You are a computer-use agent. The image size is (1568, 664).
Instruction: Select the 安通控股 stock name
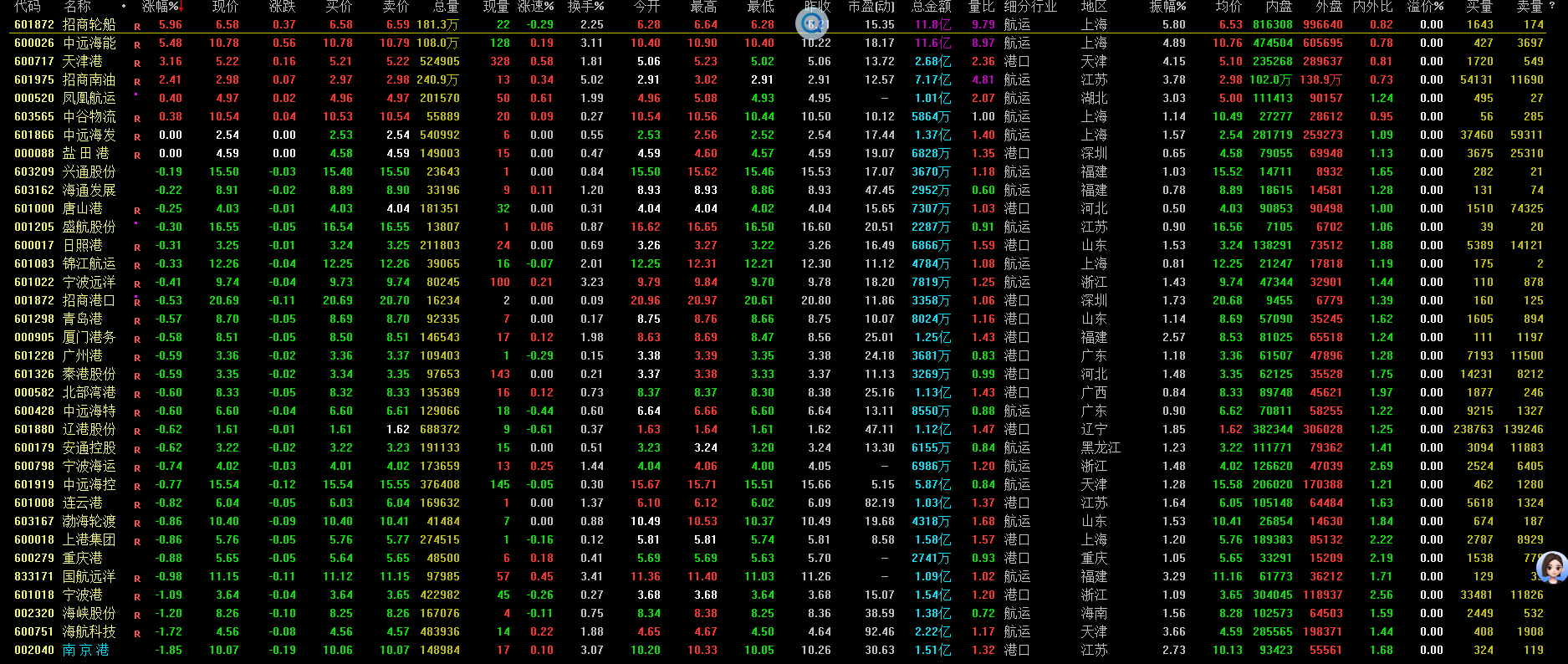click(89, 448)
